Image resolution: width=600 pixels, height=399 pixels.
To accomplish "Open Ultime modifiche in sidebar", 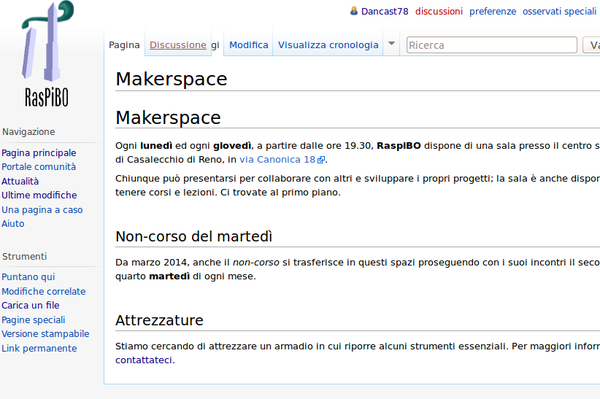I will (x=39, y=195).
